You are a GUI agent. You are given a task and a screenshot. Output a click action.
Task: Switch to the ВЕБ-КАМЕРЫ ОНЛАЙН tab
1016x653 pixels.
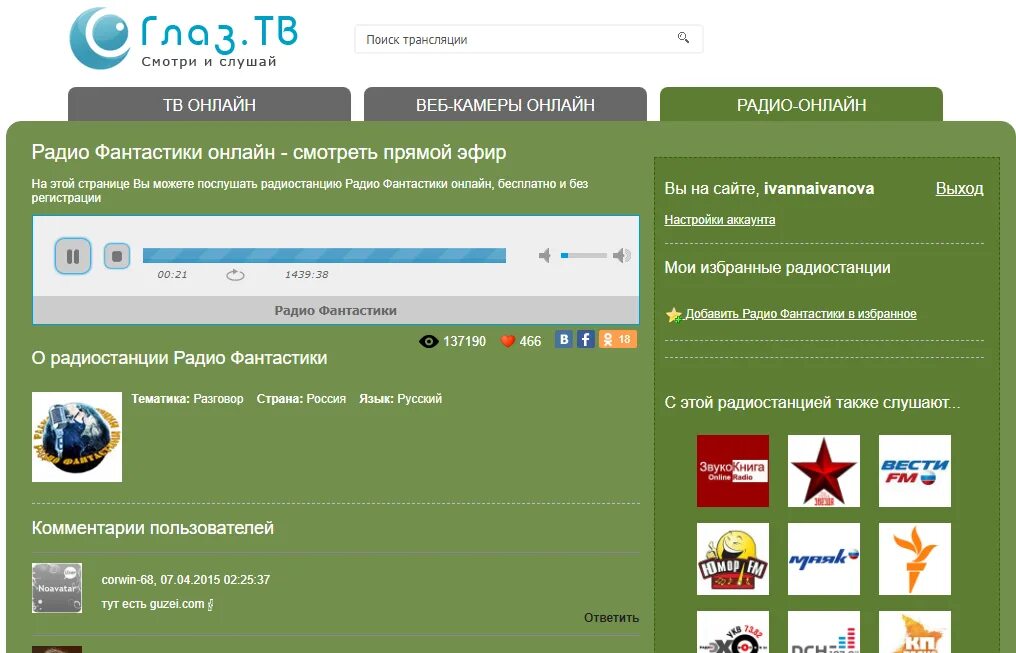coord(505,104)
